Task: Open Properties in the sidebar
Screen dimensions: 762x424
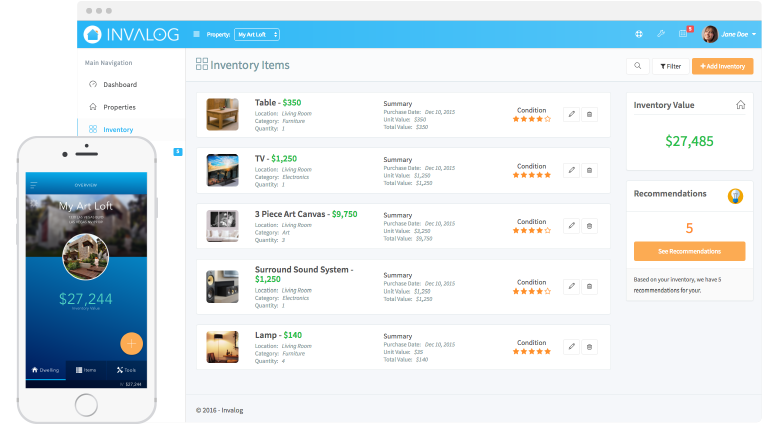Action: point(119,107)
